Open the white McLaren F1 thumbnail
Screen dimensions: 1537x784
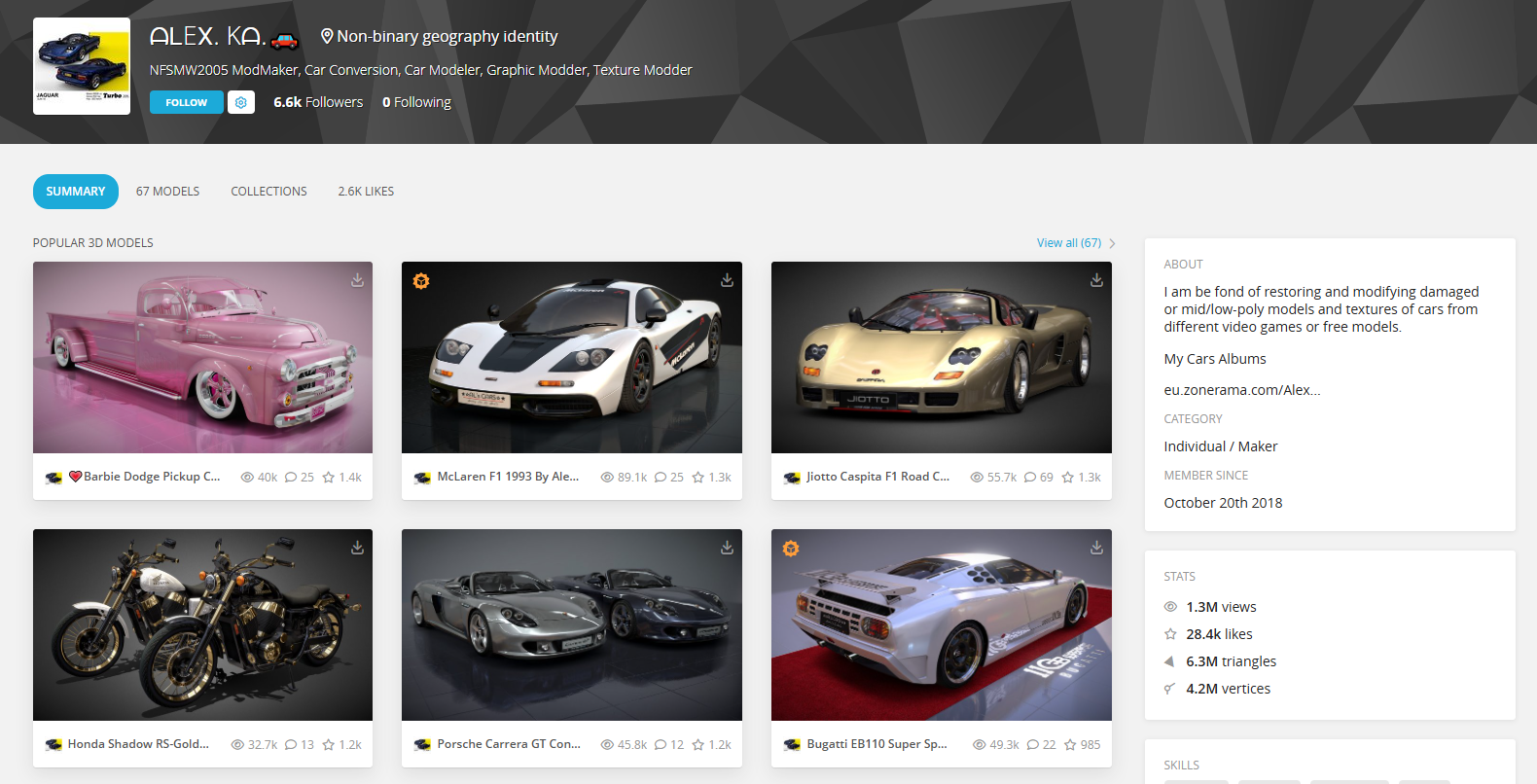pyautogui.click(x=572, y=357)
